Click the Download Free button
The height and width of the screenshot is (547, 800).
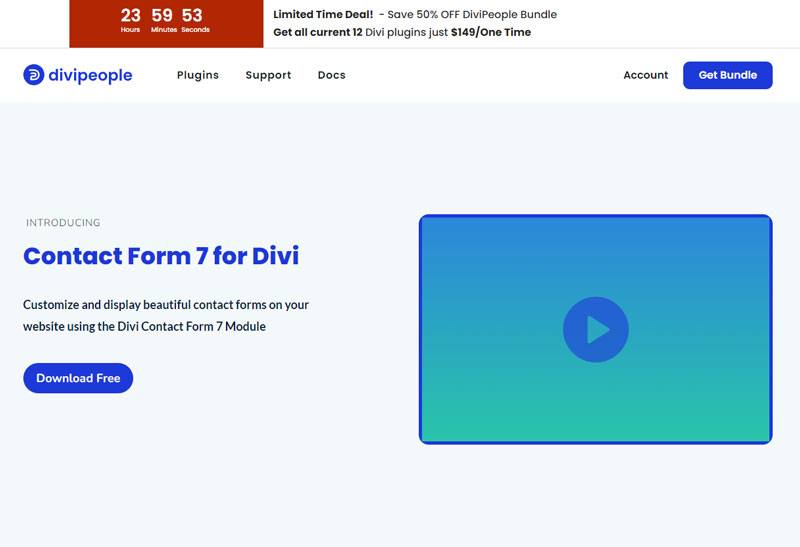pos(78,378)
